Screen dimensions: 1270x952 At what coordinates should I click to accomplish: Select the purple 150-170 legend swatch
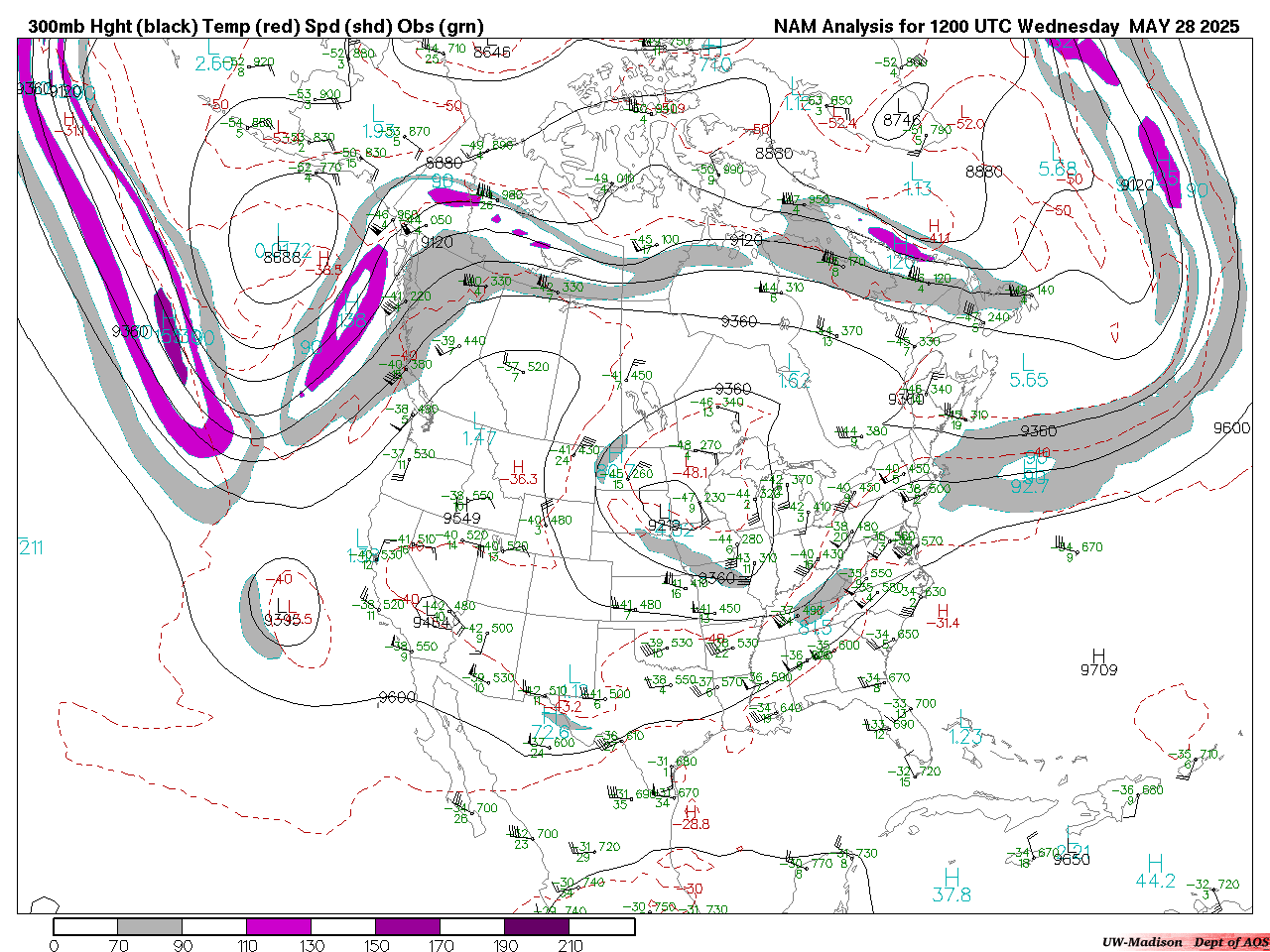tap(408, 926)
